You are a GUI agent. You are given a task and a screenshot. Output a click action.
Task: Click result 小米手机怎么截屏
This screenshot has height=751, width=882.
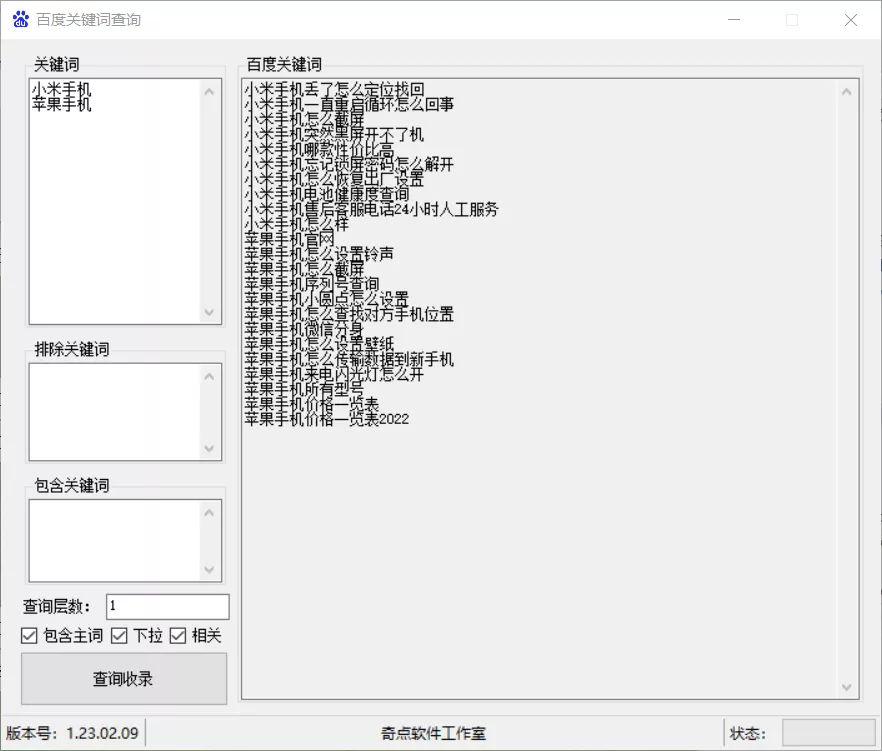tap(304, 119)
